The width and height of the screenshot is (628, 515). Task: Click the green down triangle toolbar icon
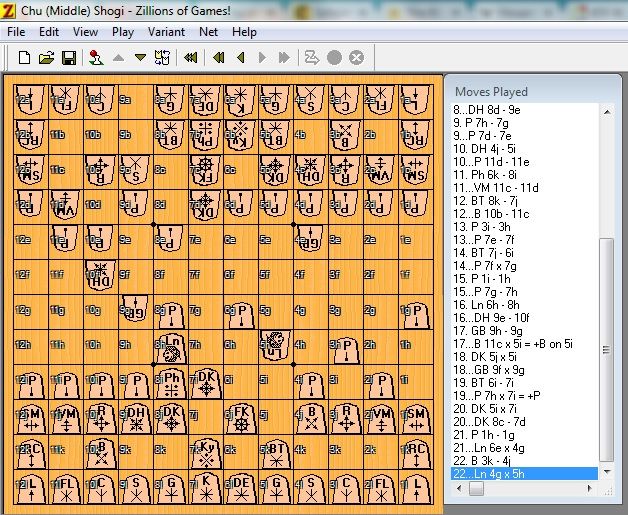tap(140, 58)
